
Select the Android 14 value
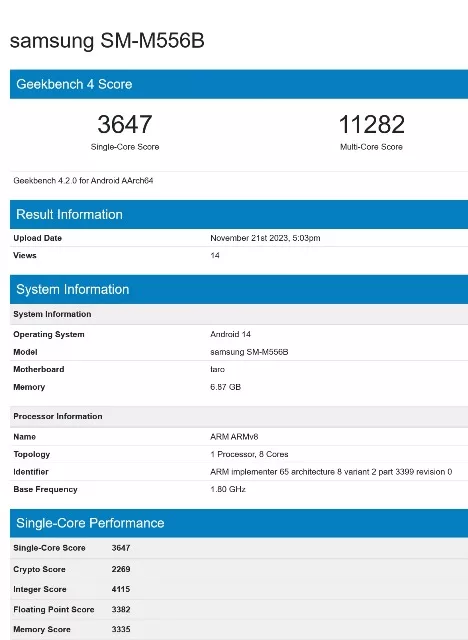pos(231,334)
